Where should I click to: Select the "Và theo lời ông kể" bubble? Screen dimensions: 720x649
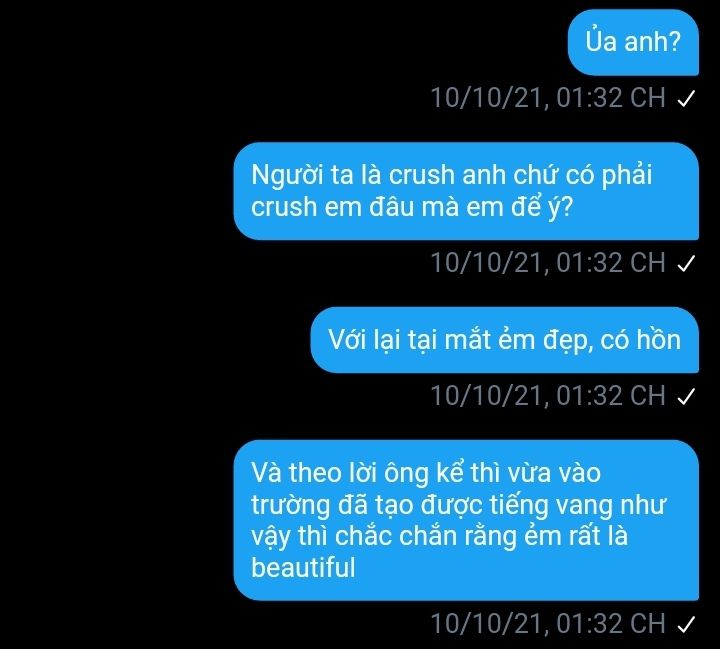tap(466, 520)
